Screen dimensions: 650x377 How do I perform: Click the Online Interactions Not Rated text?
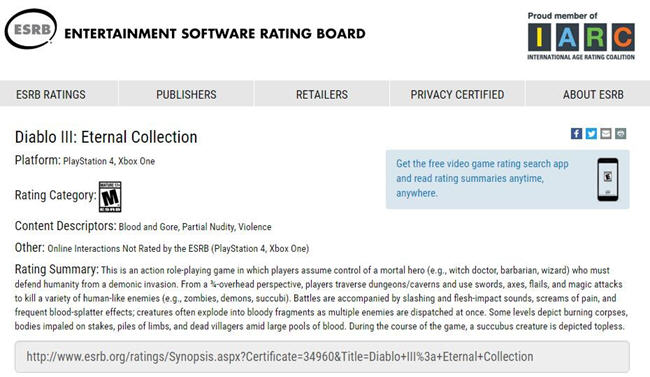(178, 248)
